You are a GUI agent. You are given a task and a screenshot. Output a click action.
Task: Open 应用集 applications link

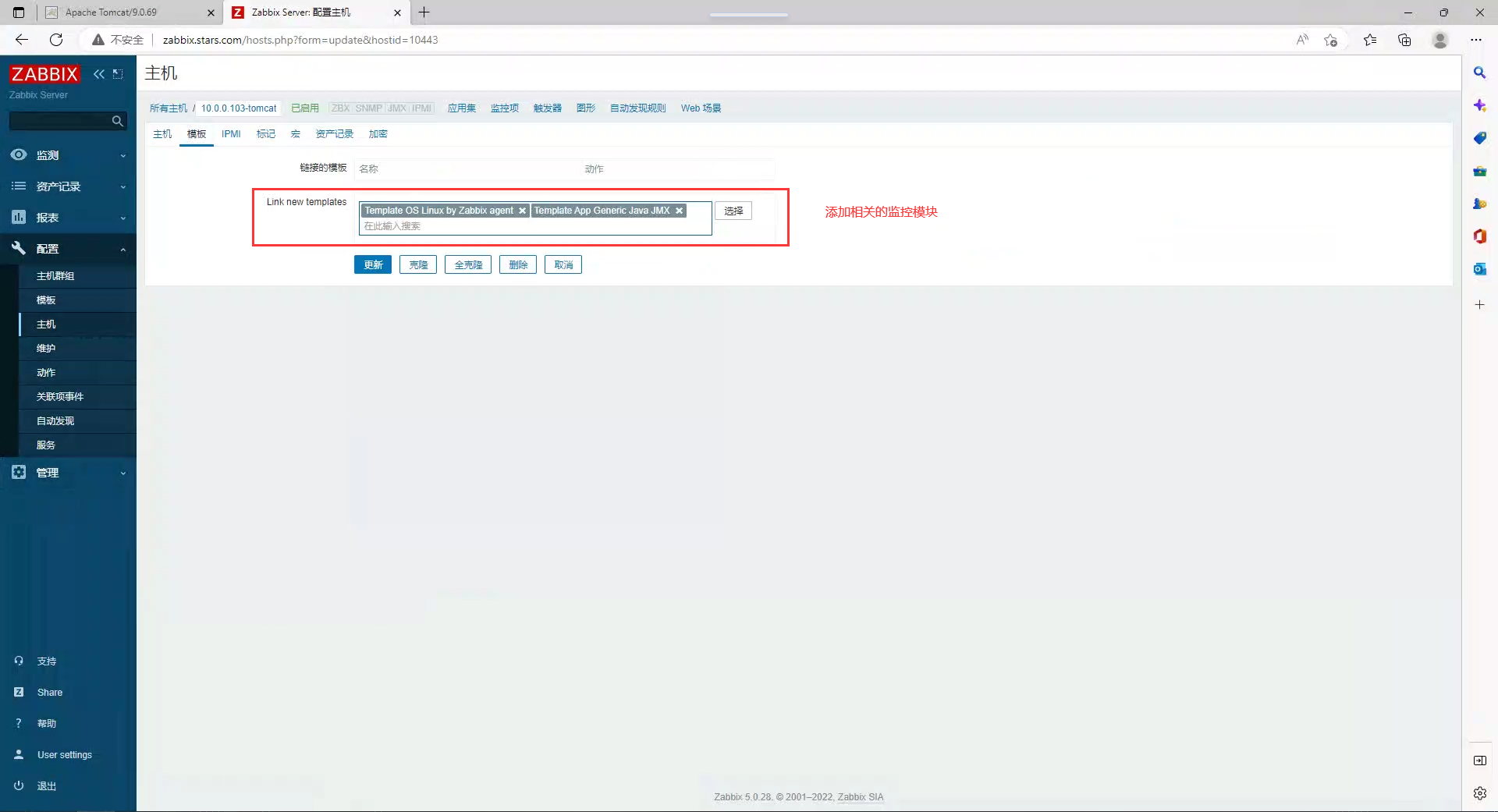462,108
